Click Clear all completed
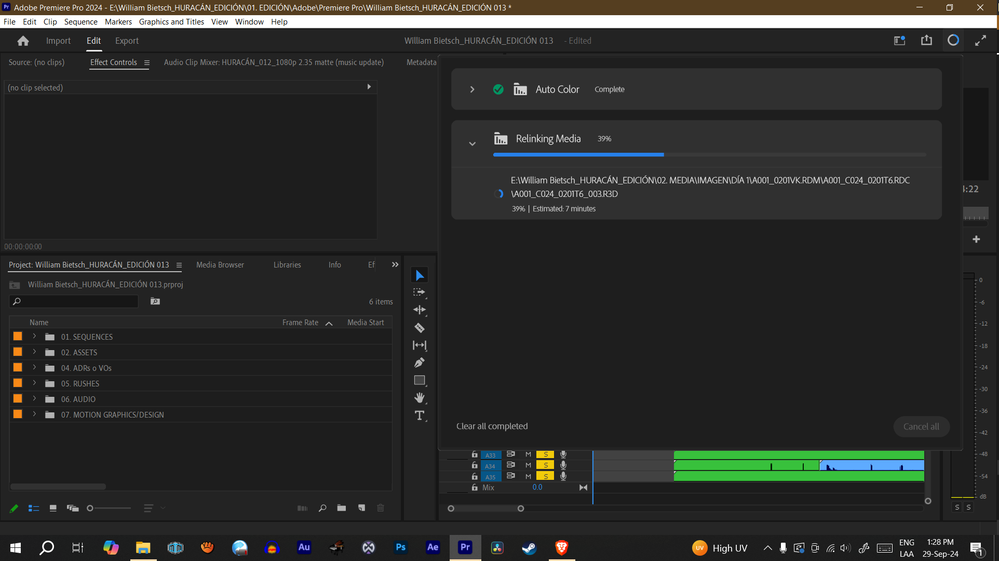999x561 pixels. (x=492, y=426)
